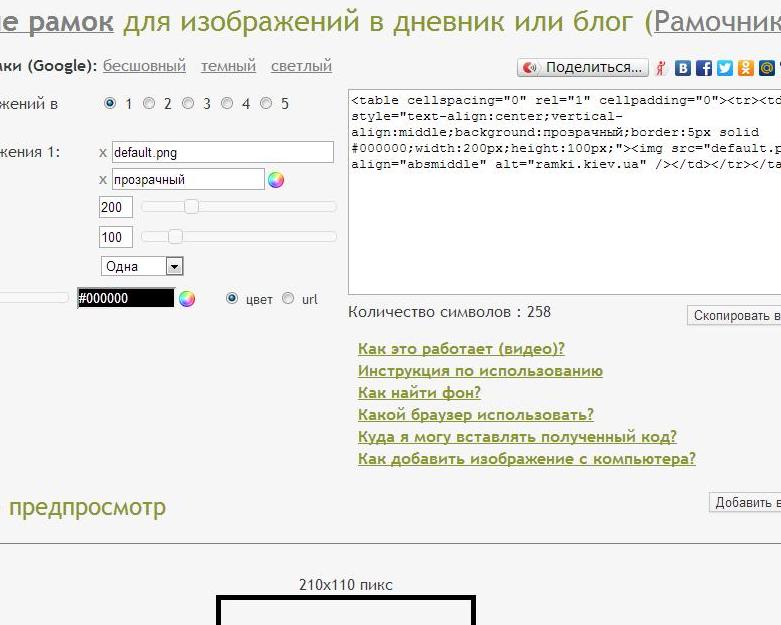Choose цвет radio option
Viewport: 781px width, 625px height.
tap(232, 298)
